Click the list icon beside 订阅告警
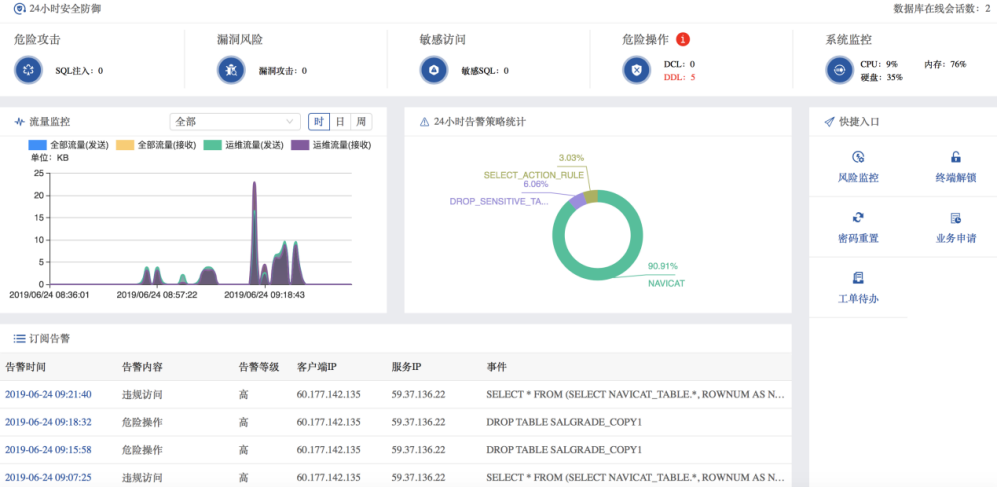Screen dimensions: 997x487 coord(20,339)
